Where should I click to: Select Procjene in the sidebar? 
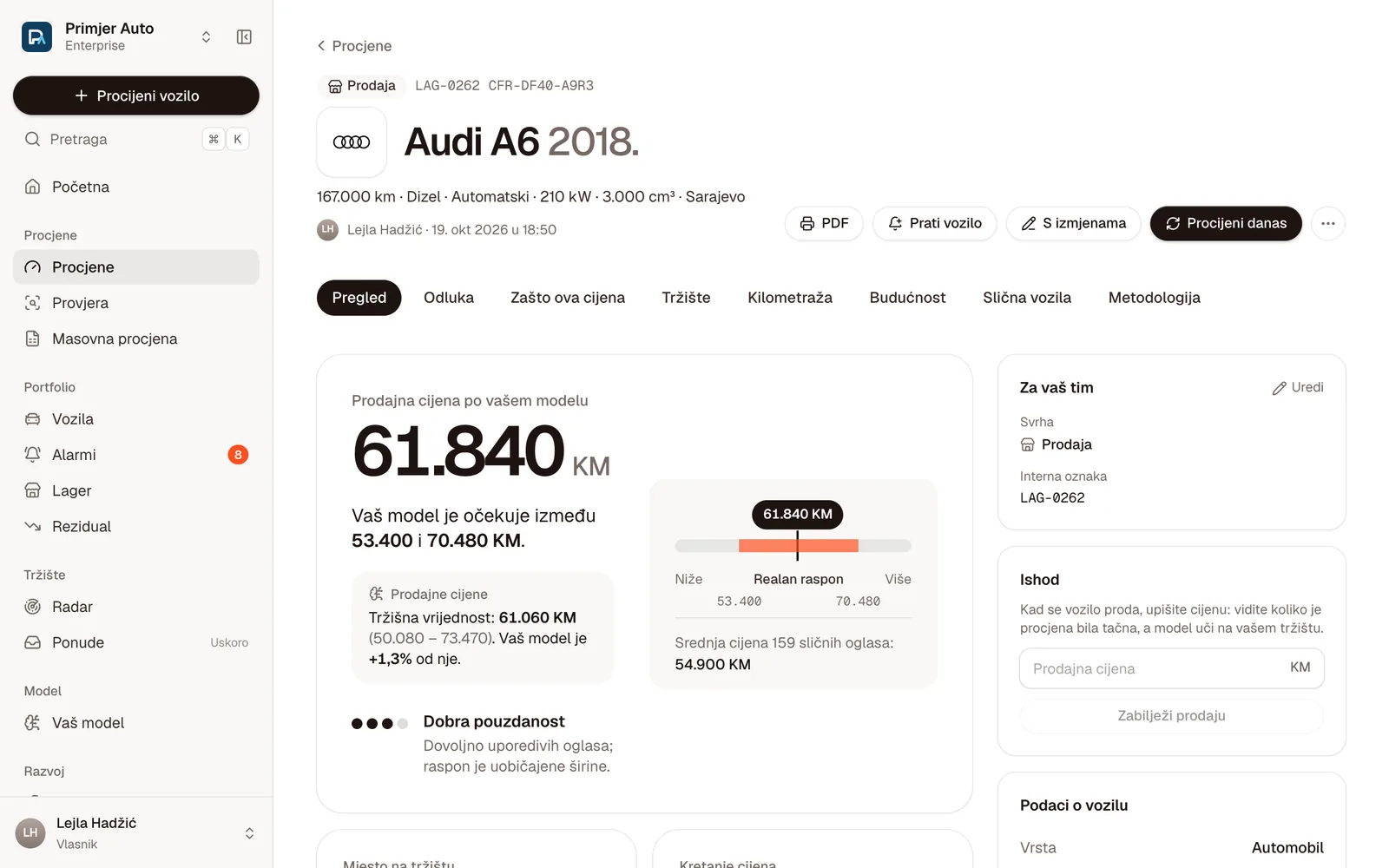coord(136,267)
